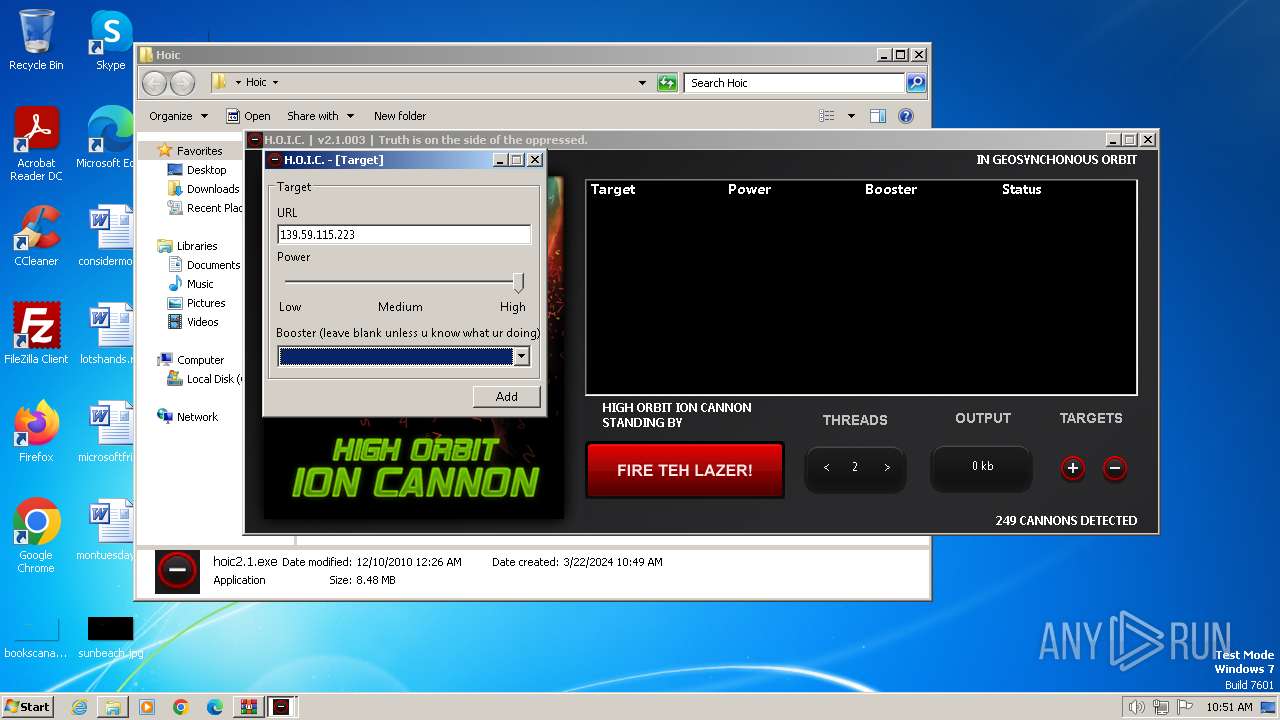Click New folder in Explorer toolbar

(x=400, y=116)
